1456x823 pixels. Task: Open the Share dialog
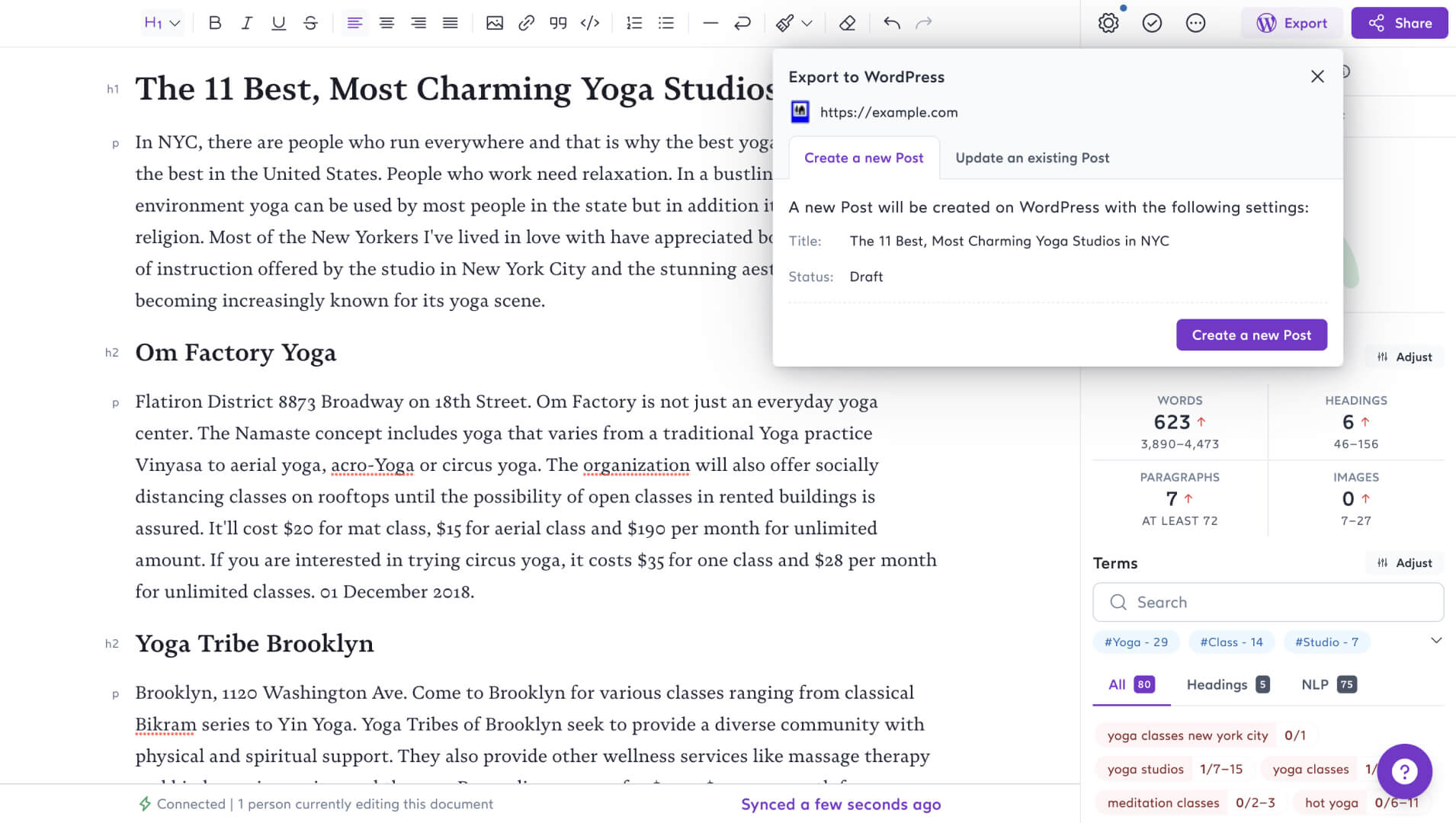(1399, 23)
